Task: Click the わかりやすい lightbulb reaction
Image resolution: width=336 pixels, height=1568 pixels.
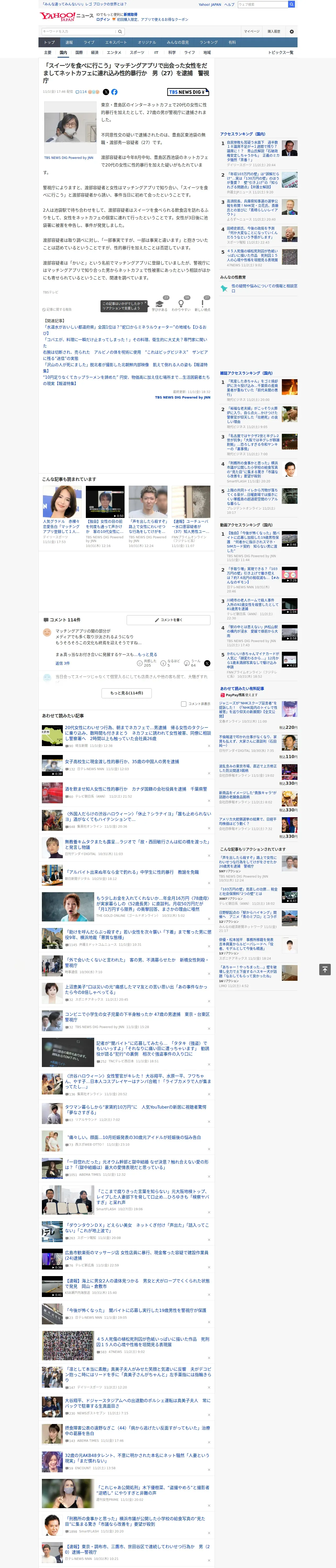Action: pos(181,305)
